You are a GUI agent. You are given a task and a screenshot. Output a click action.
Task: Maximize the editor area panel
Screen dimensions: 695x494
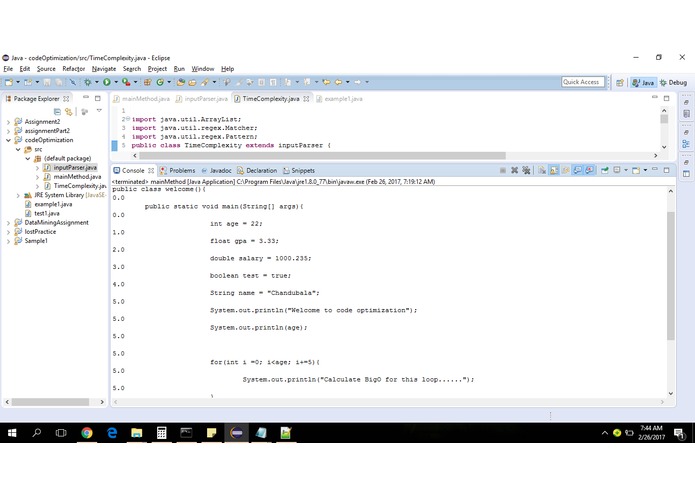tap(666, 98)
